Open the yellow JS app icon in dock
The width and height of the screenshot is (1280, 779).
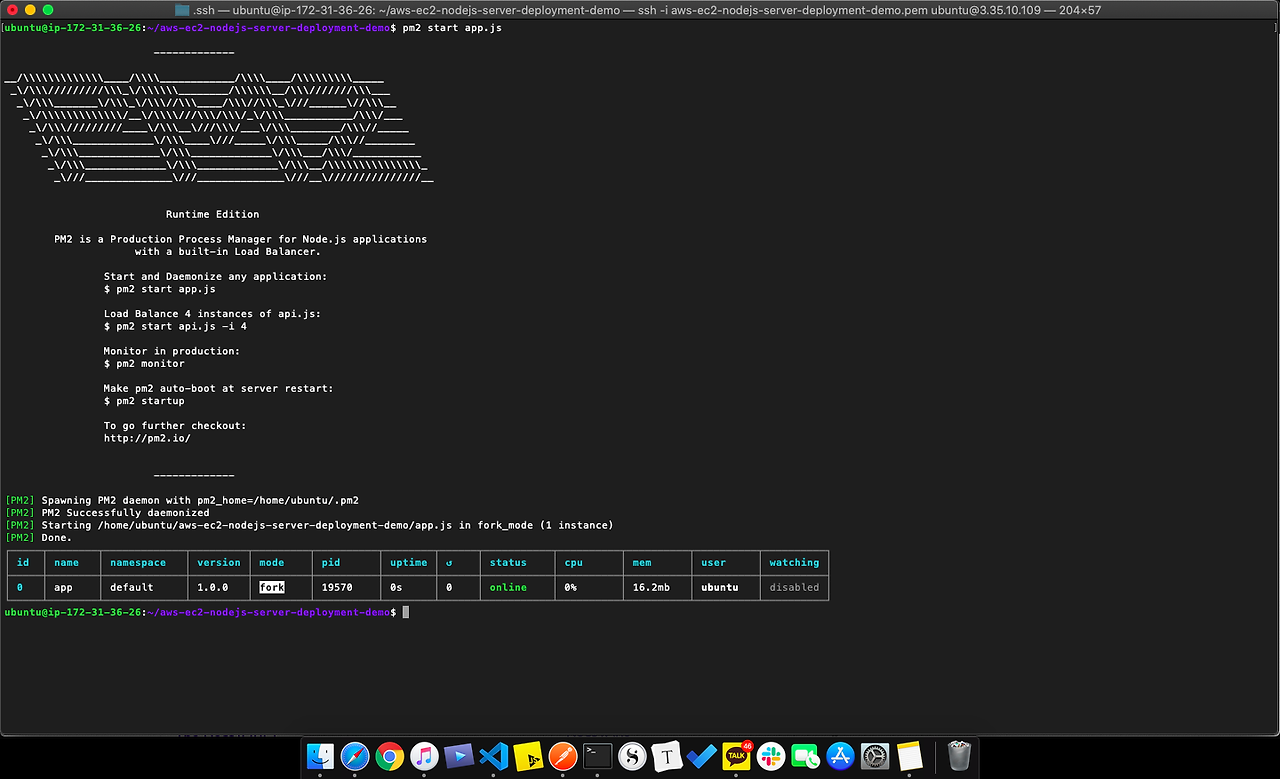[x=528, y=756]
